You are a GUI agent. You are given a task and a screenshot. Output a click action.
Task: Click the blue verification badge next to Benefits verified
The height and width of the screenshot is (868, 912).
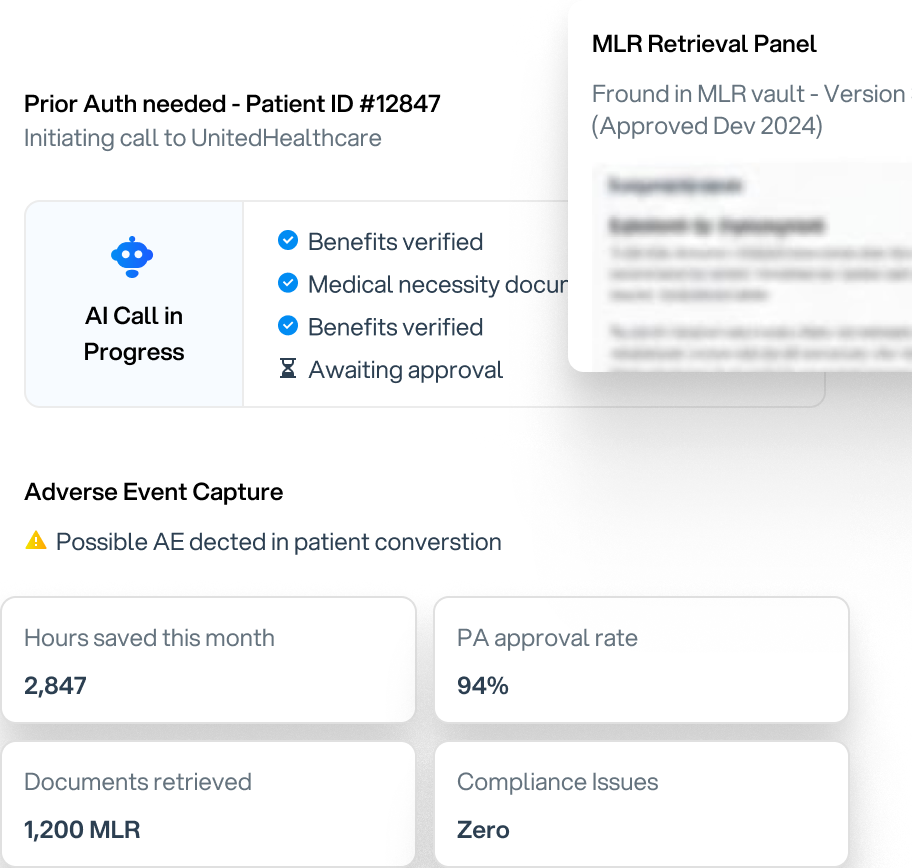coord(288,240)
